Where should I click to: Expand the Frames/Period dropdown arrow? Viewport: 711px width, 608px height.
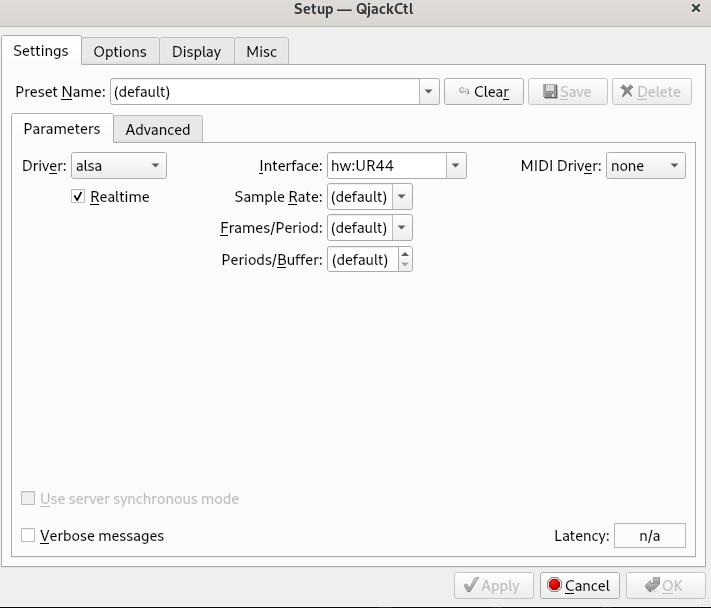tap(402, 228)
